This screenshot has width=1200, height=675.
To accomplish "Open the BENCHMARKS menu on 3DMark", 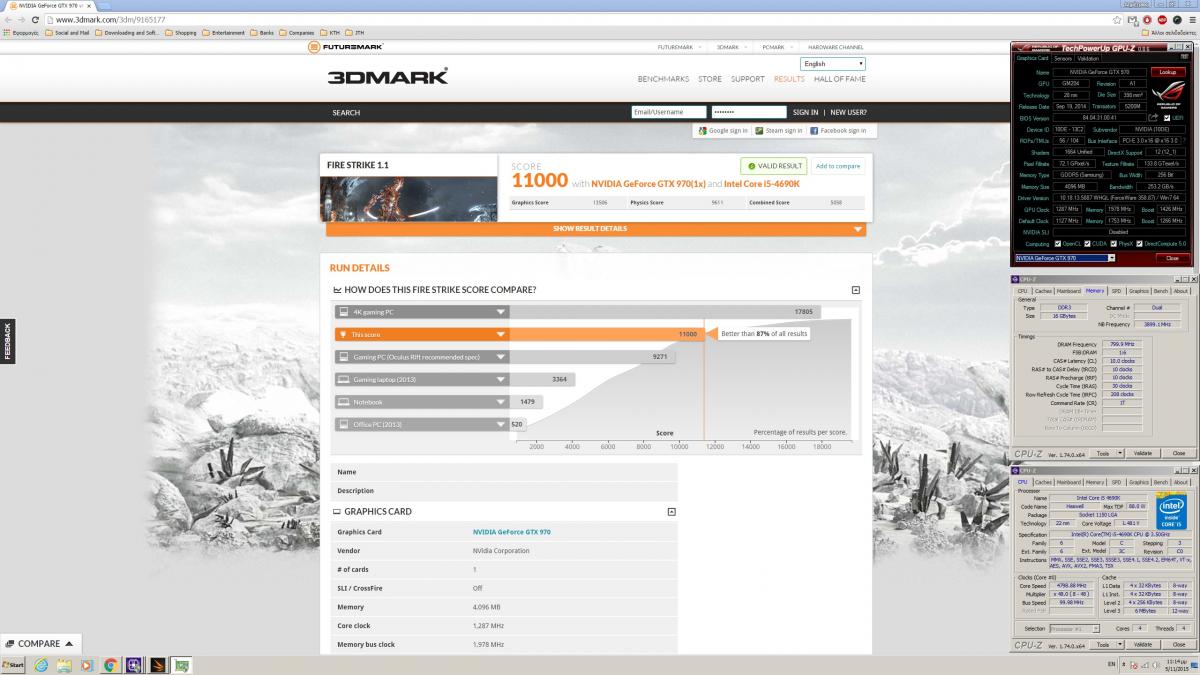I will [x=663, y=79].
